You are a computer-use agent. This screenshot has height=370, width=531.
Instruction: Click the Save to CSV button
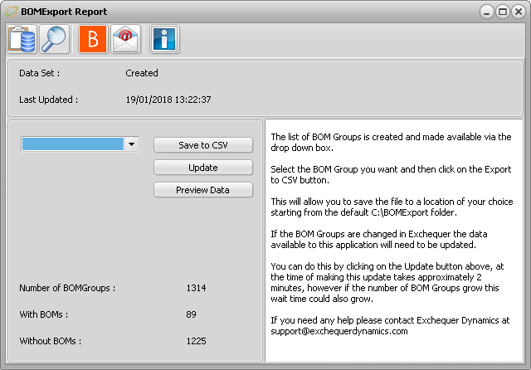point(203,145)
